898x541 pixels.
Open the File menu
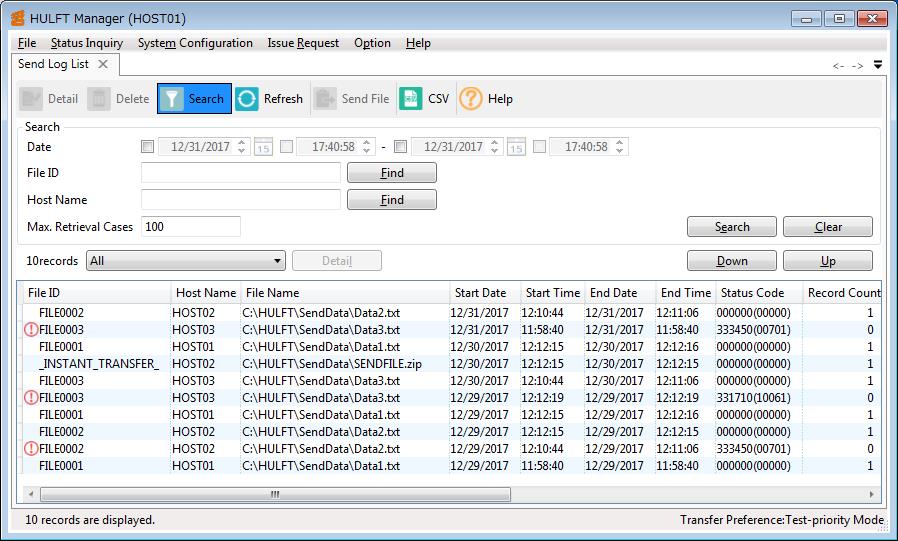point(27,43)
